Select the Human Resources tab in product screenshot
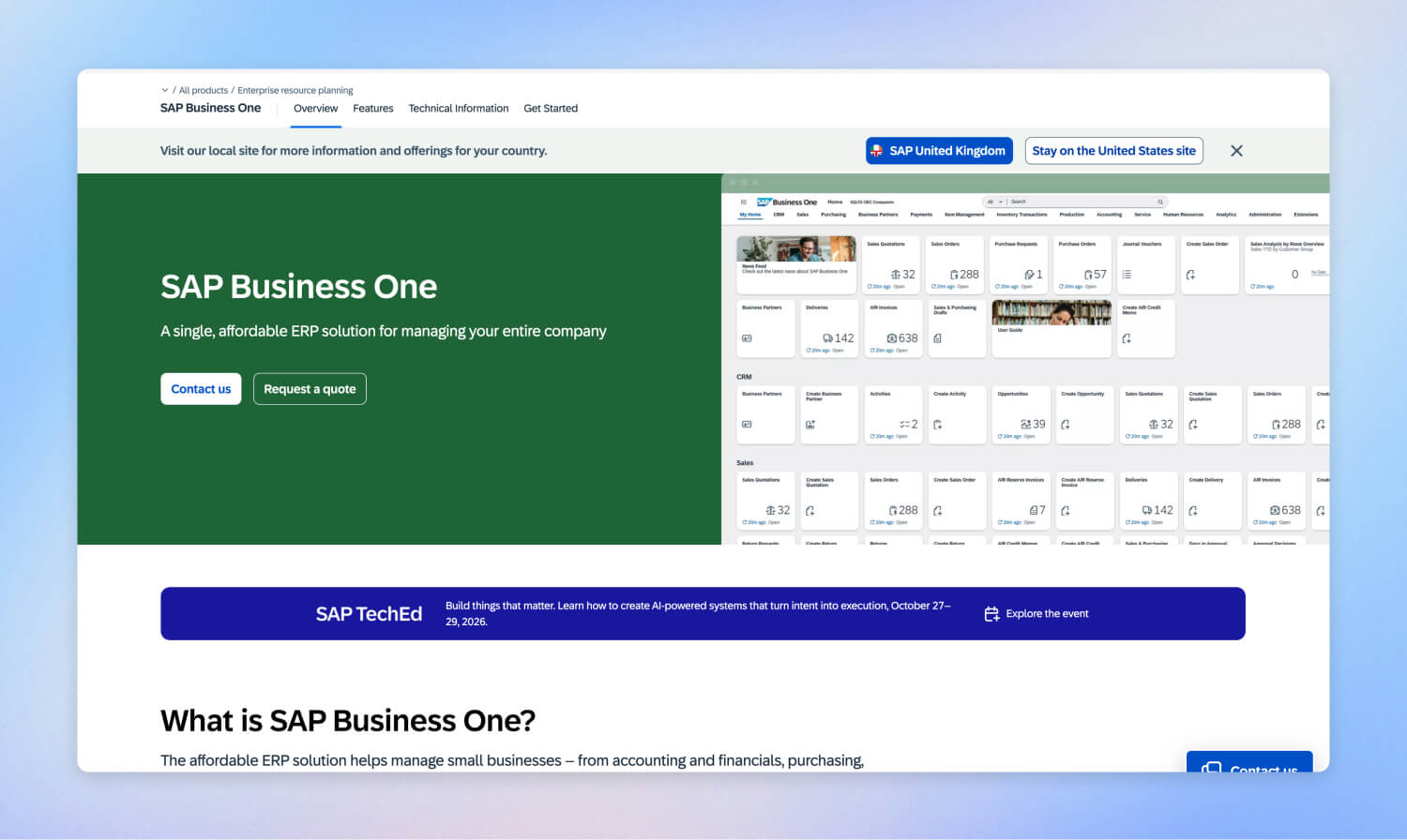1407x840 pixels. [x=1183, y=215]
